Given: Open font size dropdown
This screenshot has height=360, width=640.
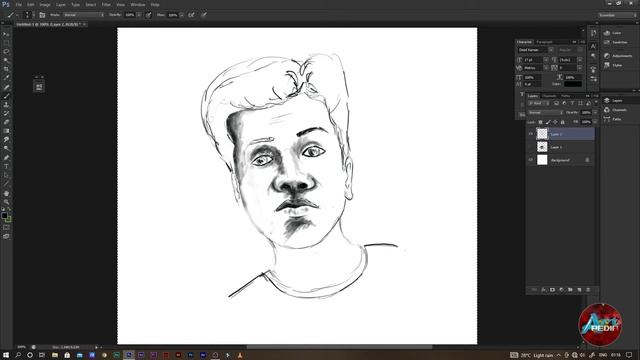Looking at the screenshot, I should pyautogui.click(x=546, y=60).
